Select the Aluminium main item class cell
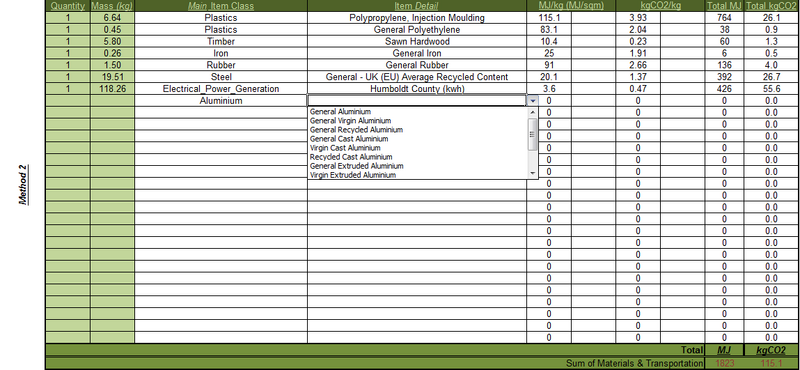Screen dimensions: 800x370 pos(221,101)
